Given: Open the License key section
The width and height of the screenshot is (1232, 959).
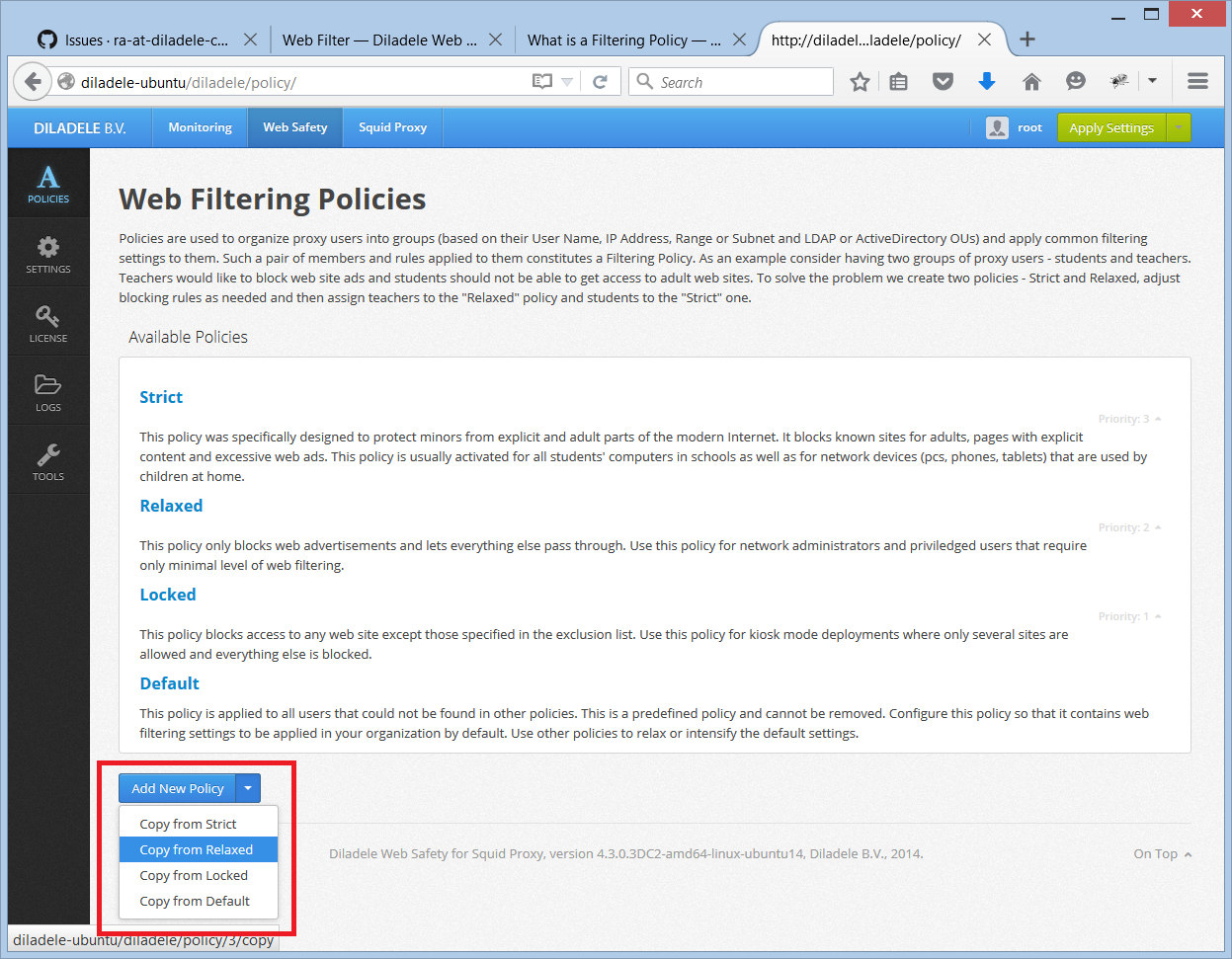Looking at the screenshot, I should [x=48, y=323].
